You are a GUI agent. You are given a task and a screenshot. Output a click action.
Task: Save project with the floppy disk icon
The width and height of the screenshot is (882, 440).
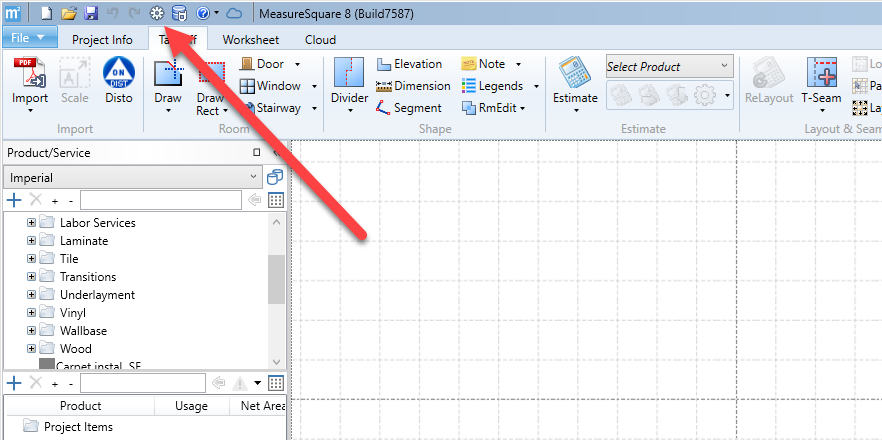(91, 14)
